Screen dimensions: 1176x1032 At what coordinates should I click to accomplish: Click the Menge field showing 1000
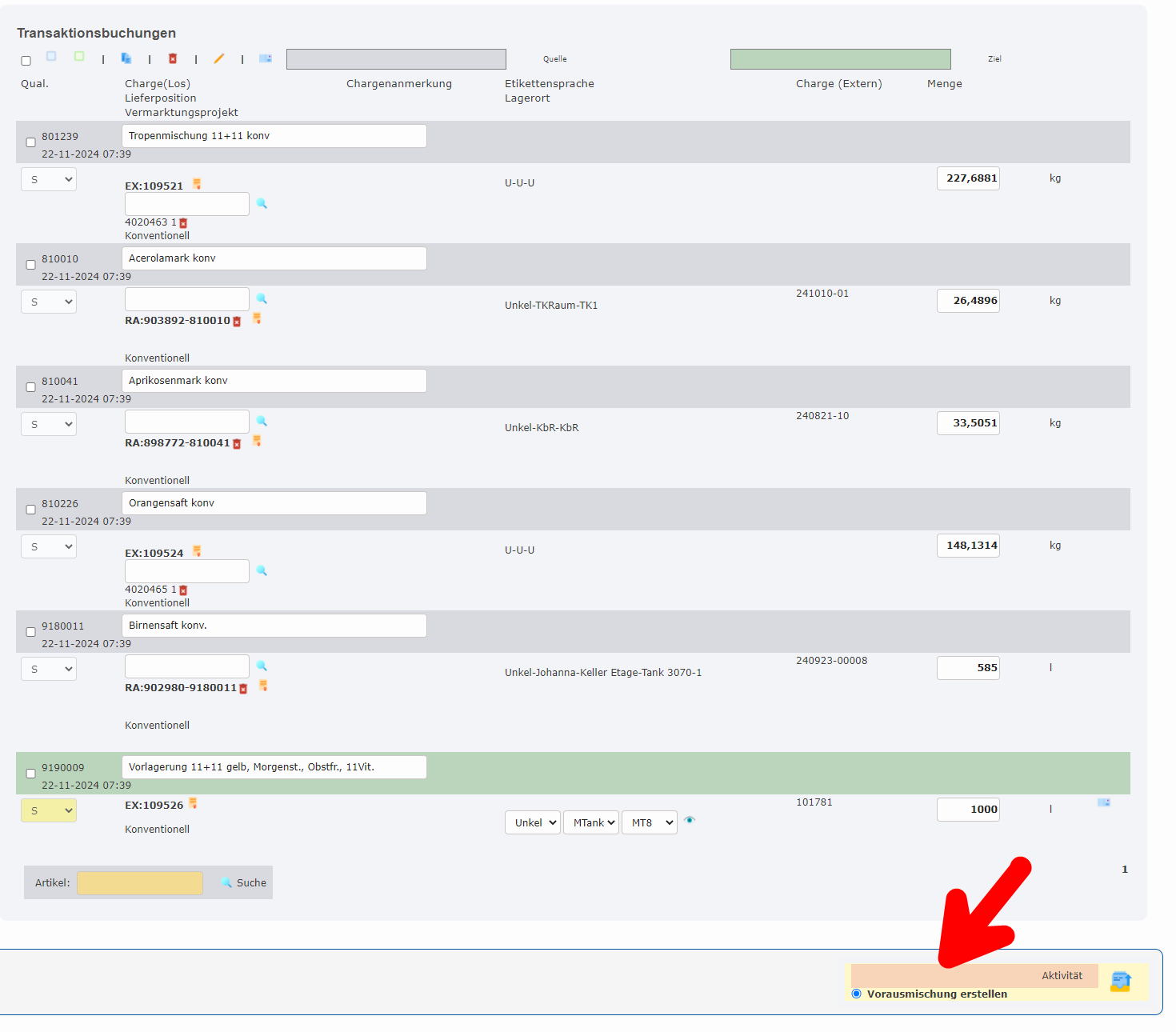pyautogui.click(x=968, y=809)
